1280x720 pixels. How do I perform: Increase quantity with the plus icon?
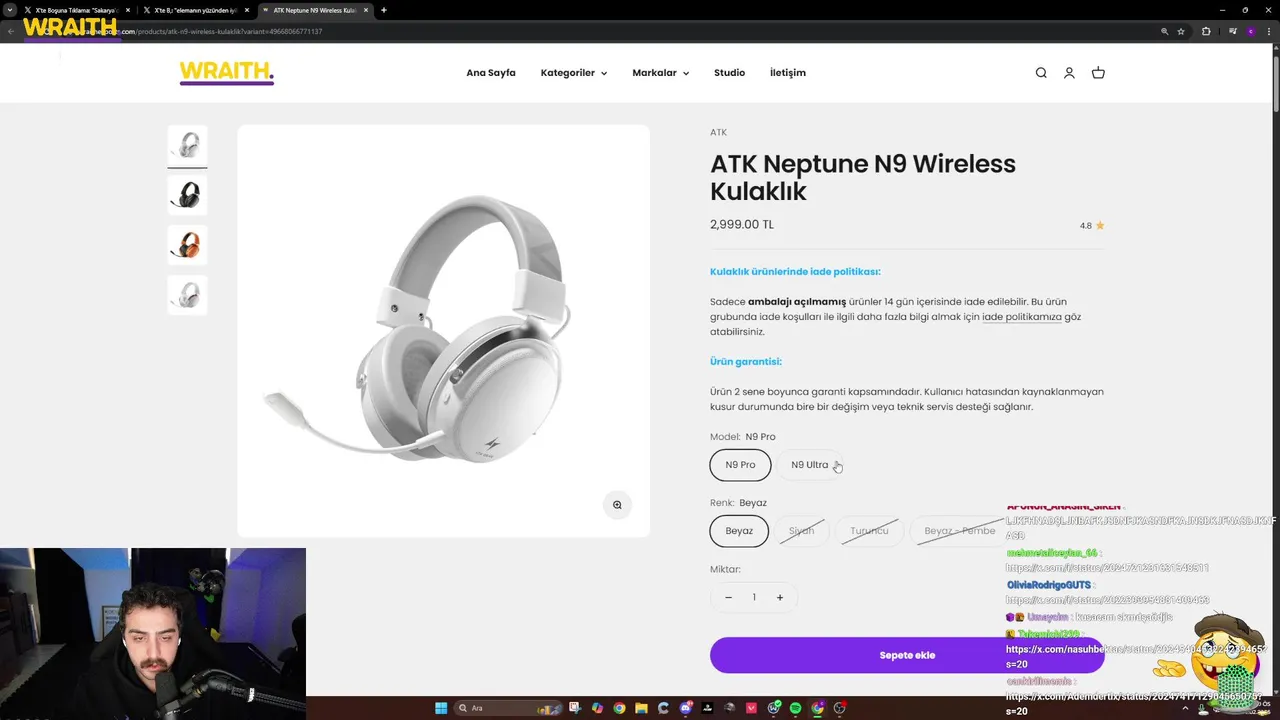tap(780, 598)
